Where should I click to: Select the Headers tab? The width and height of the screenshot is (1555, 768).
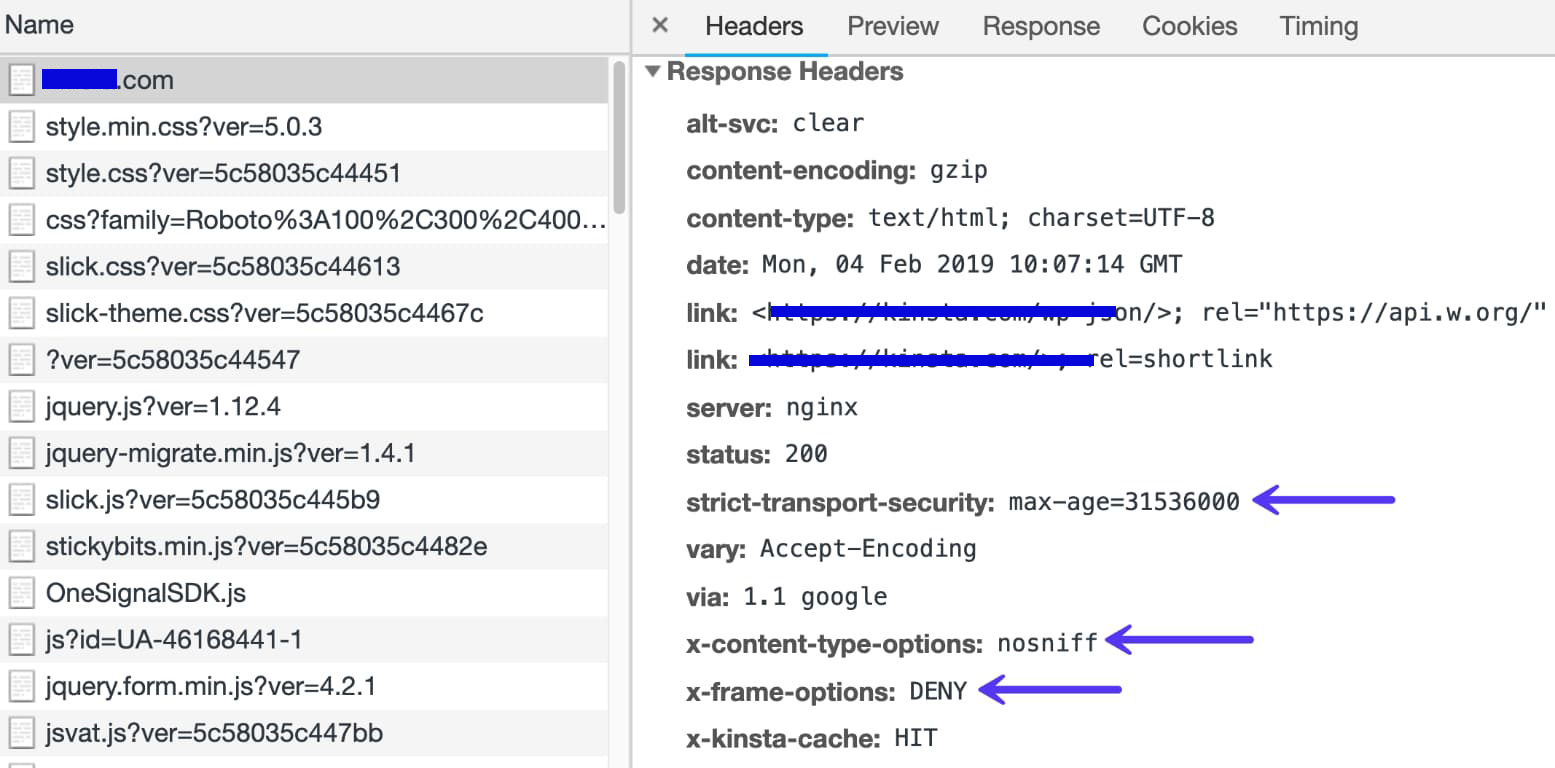pos(754,26)
